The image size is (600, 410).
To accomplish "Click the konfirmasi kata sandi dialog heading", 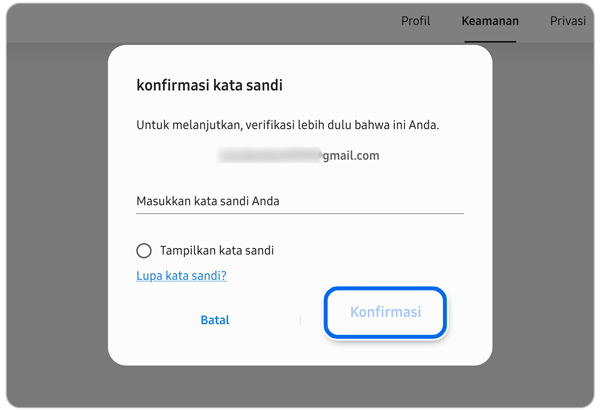I will click(x=209, y=86).
